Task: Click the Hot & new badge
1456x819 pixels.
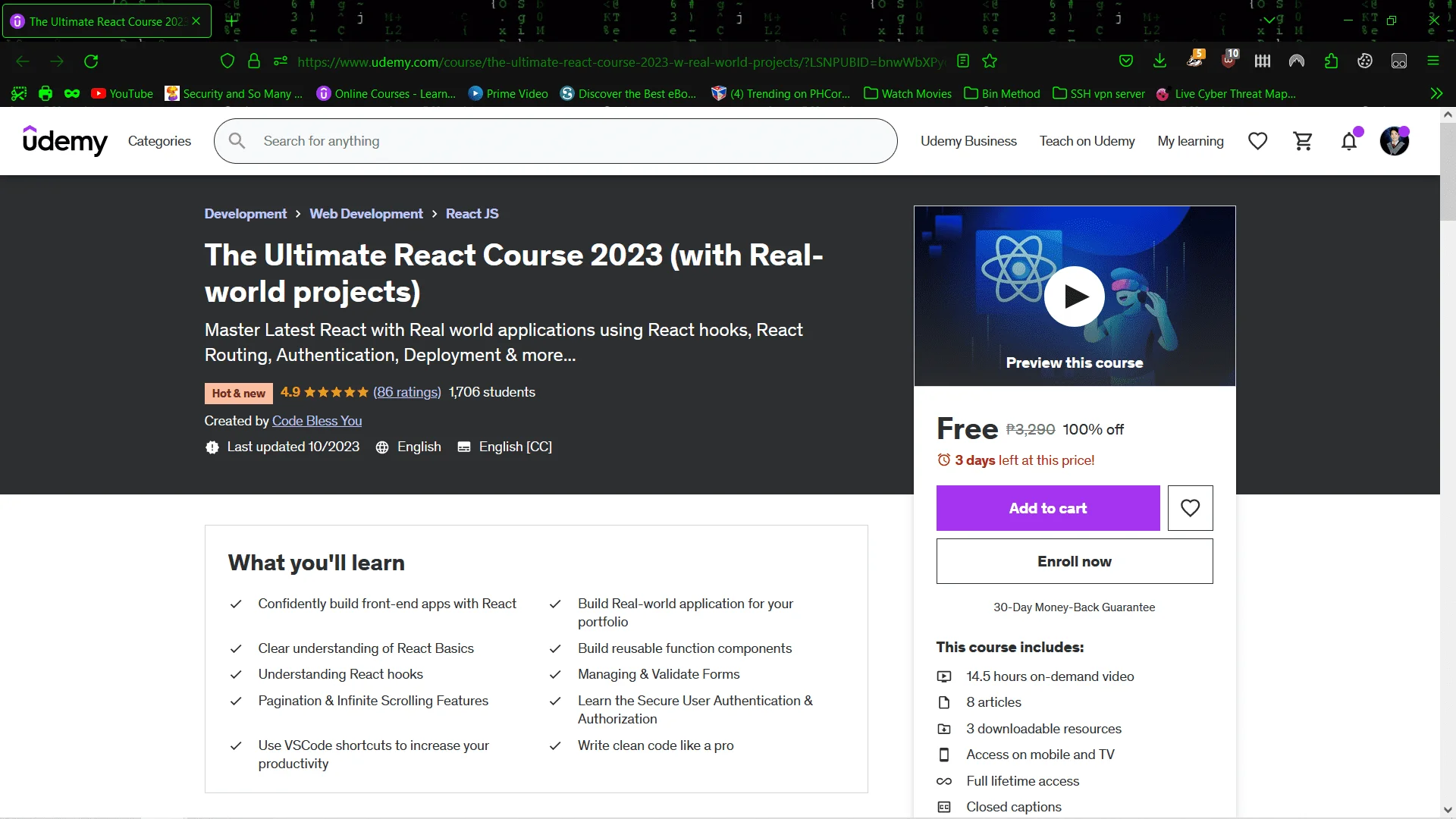Action: (x=238, y=394)
